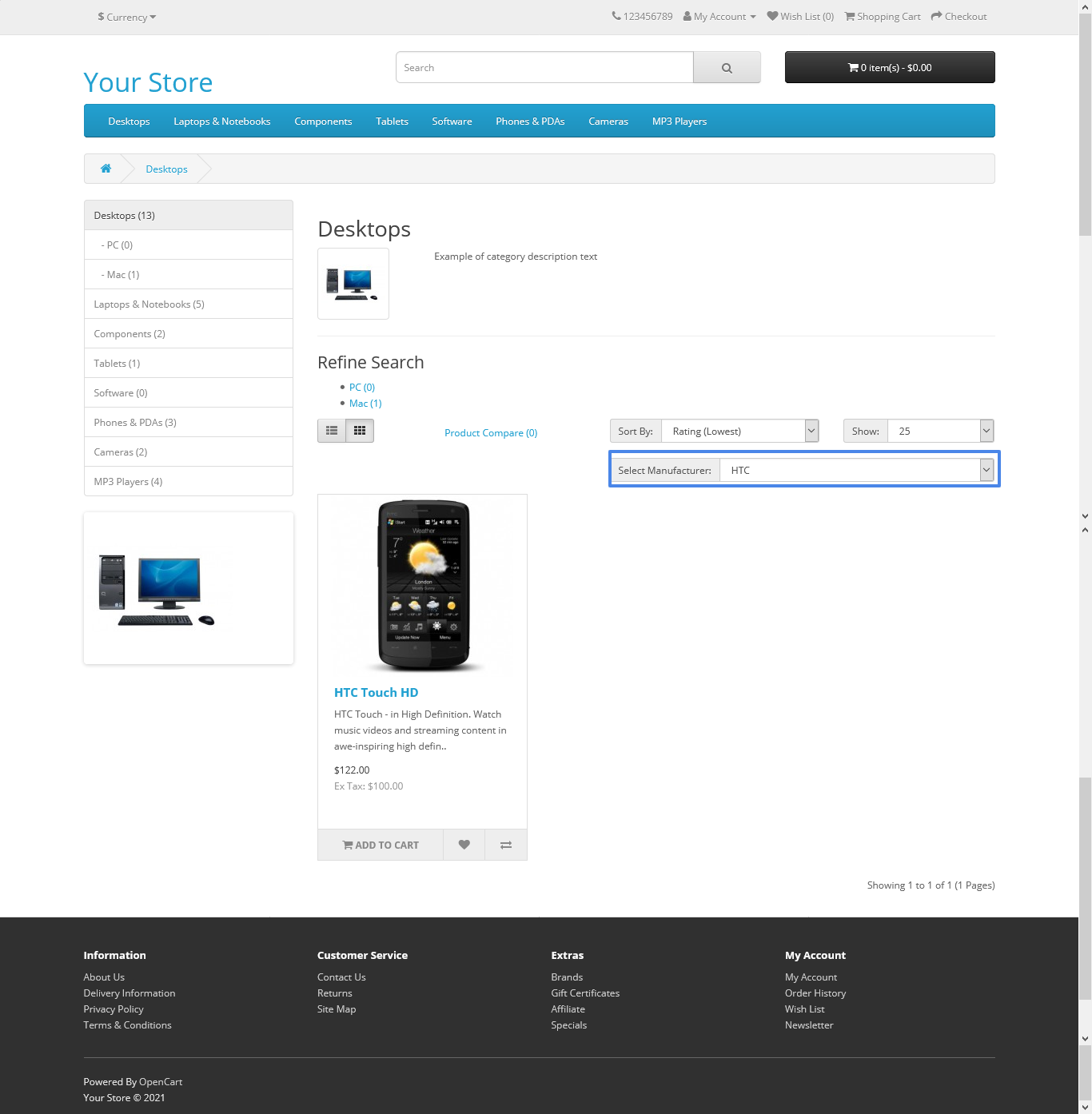This screenshot has height=1114, width=1092.
Task: Select MP3 Players (4) in sidebar
Action: 189,482
